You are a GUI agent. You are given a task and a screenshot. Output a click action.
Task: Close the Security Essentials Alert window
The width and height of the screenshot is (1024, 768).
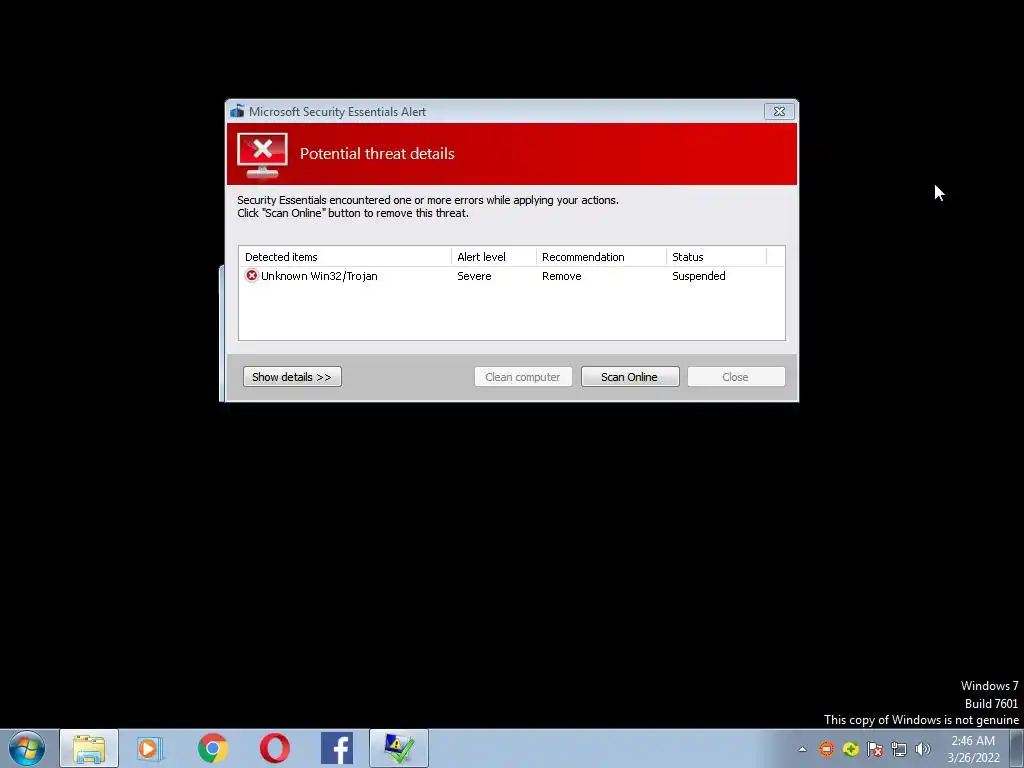pos(779,112)
